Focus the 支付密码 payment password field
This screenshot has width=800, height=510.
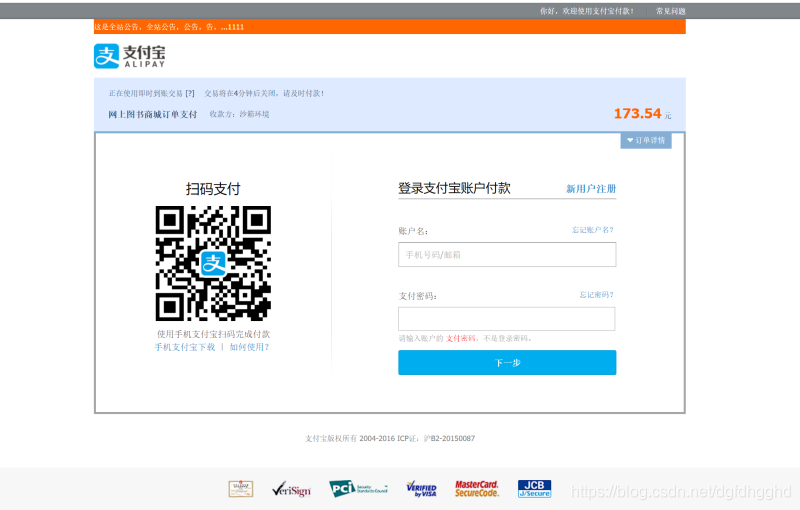coord(507,319)
